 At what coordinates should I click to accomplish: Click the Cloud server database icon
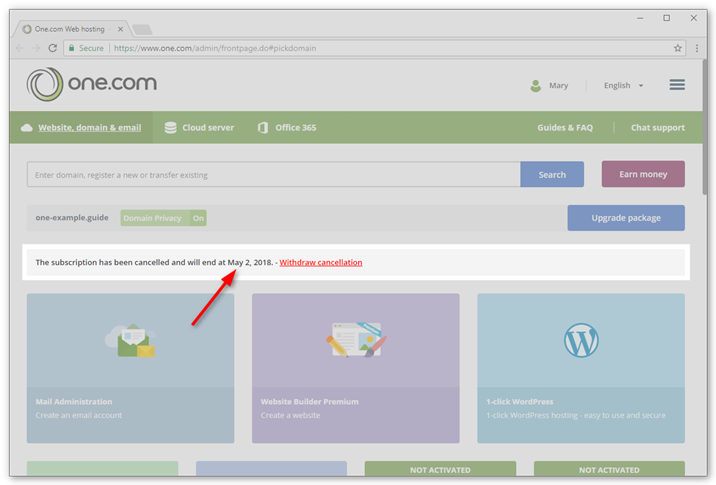click(170, 127)
